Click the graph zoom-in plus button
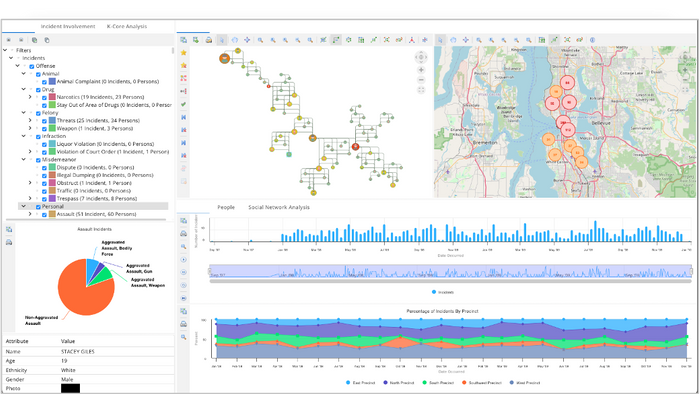This screenshot has height=394, width=700. point(421,70)
